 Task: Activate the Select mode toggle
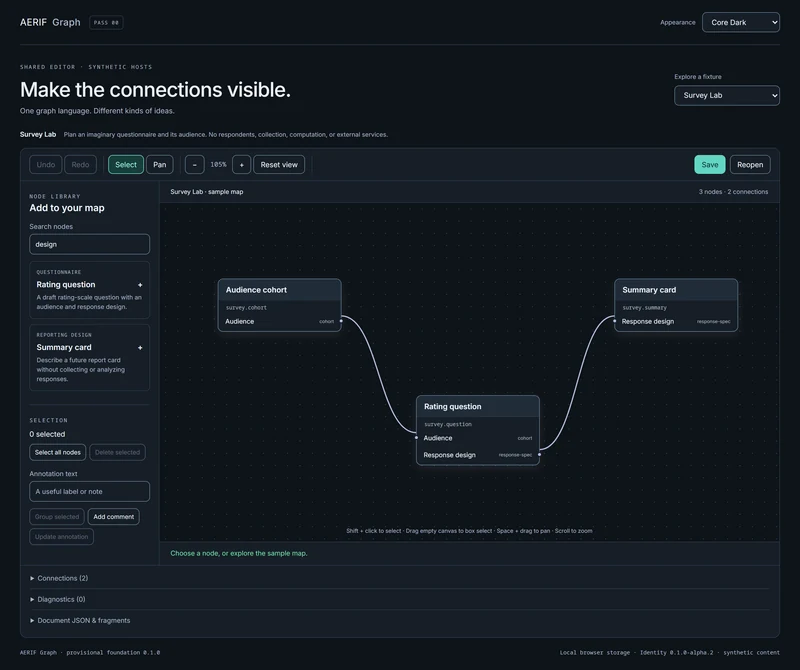click(126, 165)
